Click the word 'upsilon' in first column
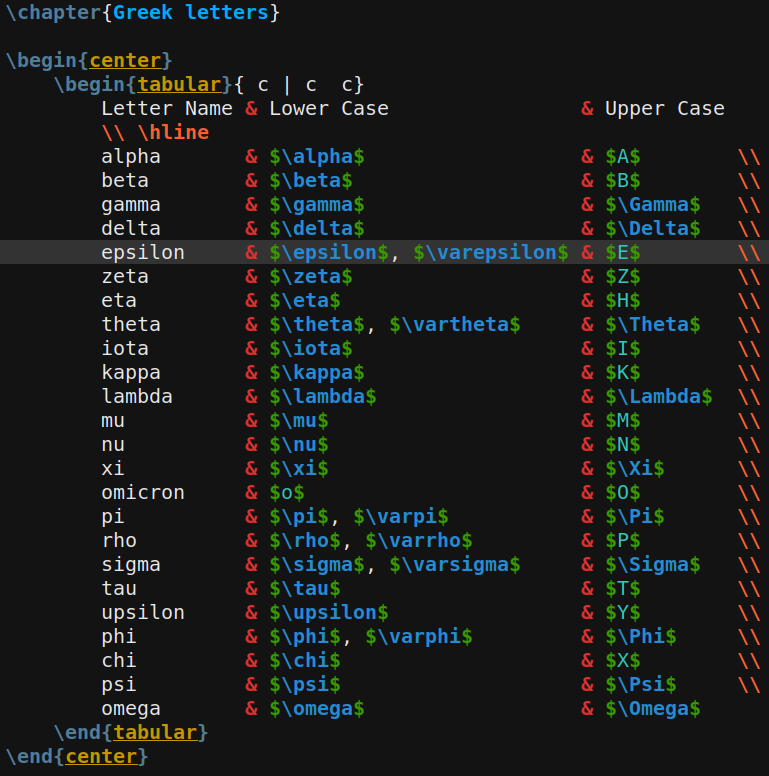 [143, 613]
